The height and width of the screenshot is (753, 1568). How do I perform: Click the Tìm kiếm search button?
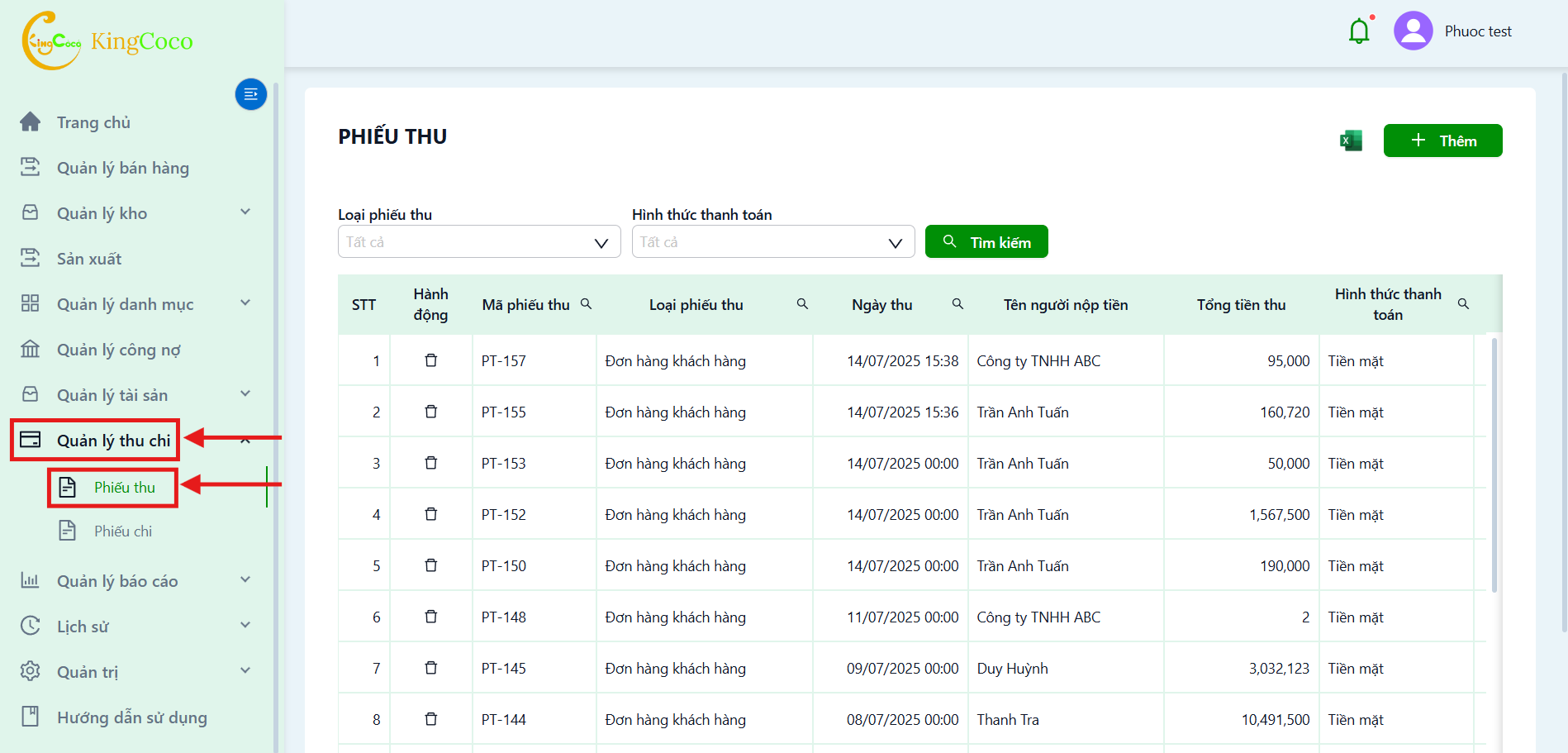[x=986, y=241]
